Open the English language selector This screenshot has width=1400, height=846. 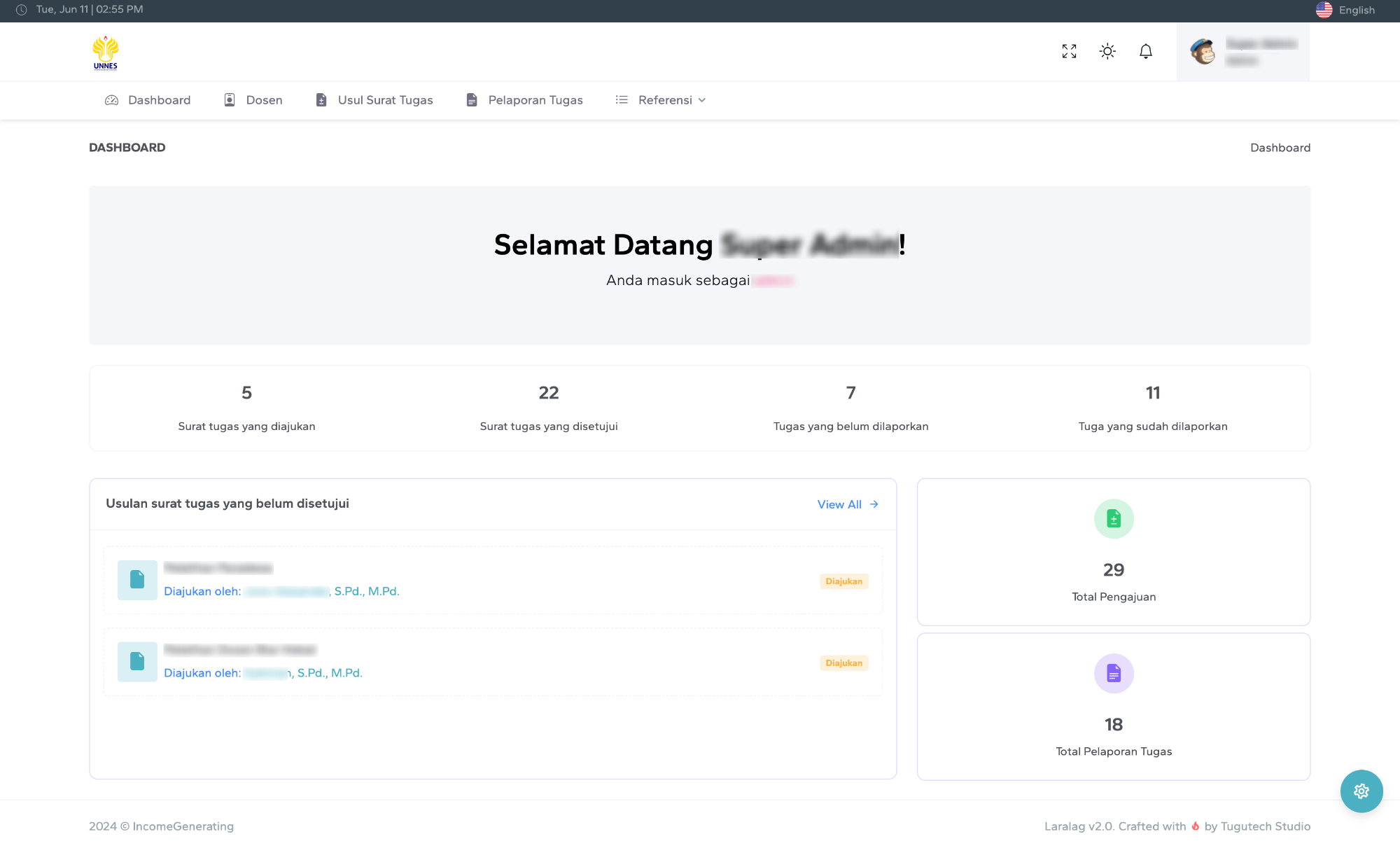click(x=1345, y=10)
